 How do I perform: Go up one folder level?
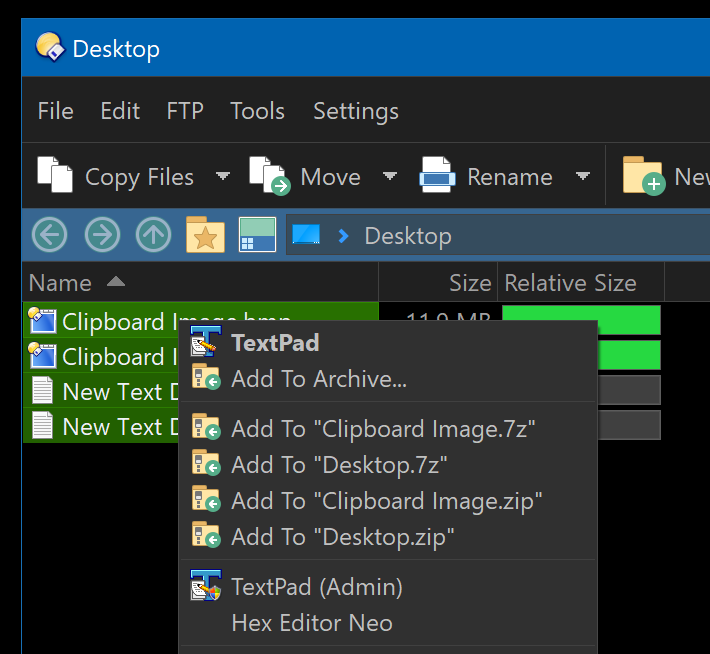(154, 235)
